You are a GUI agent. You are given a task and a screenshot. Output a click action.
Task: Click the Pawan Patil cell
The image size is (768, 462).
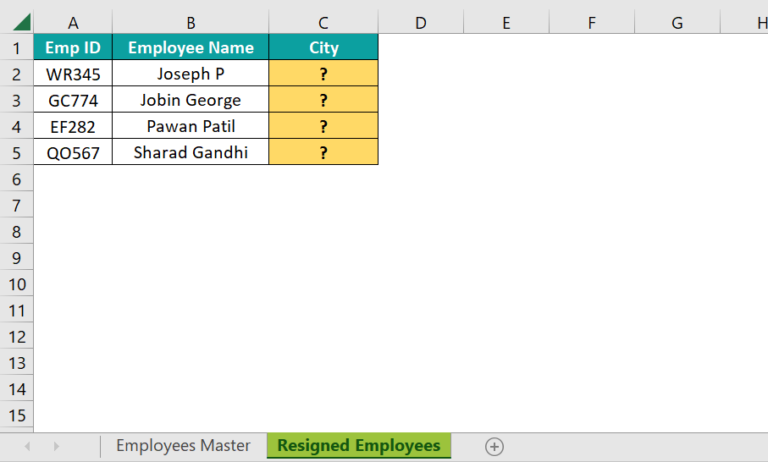tap(191, 126)
